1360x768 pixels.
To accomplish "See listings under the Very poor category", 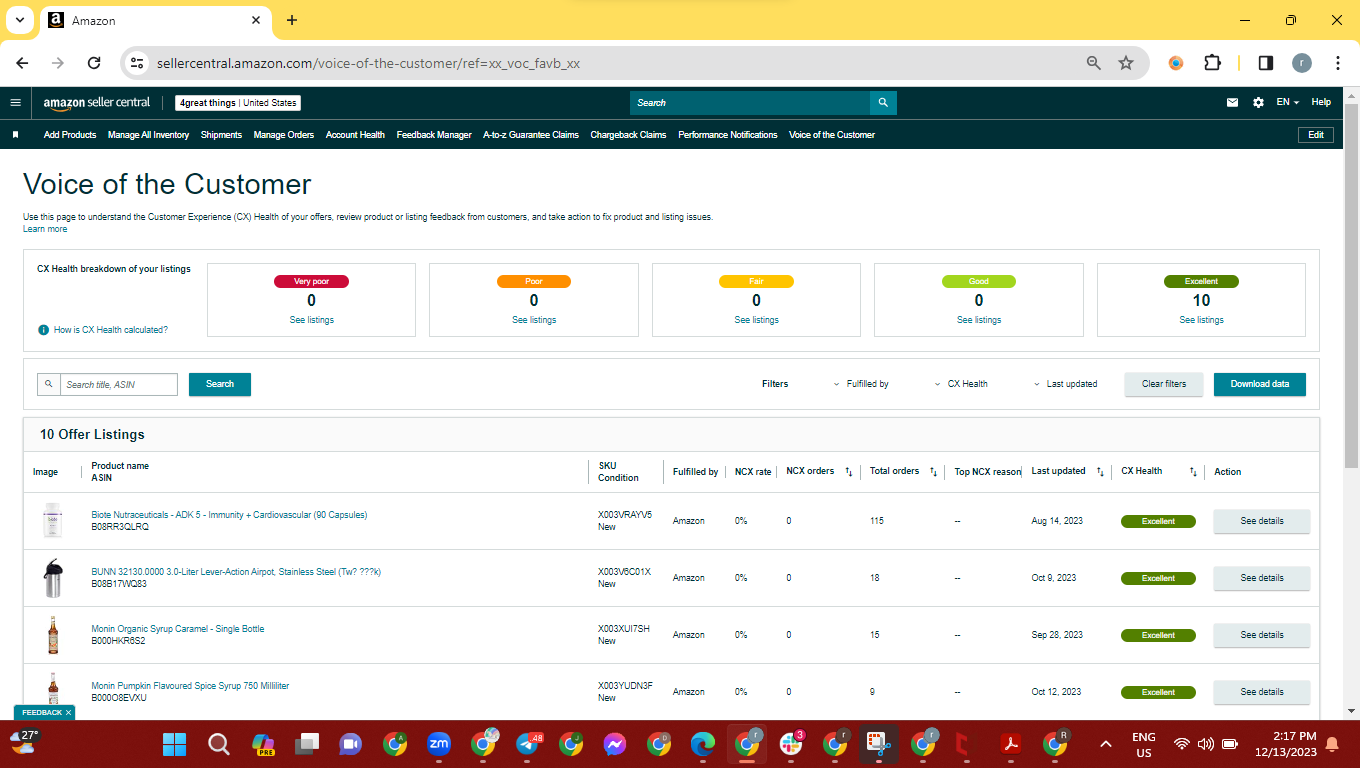I will pos(312,320).
